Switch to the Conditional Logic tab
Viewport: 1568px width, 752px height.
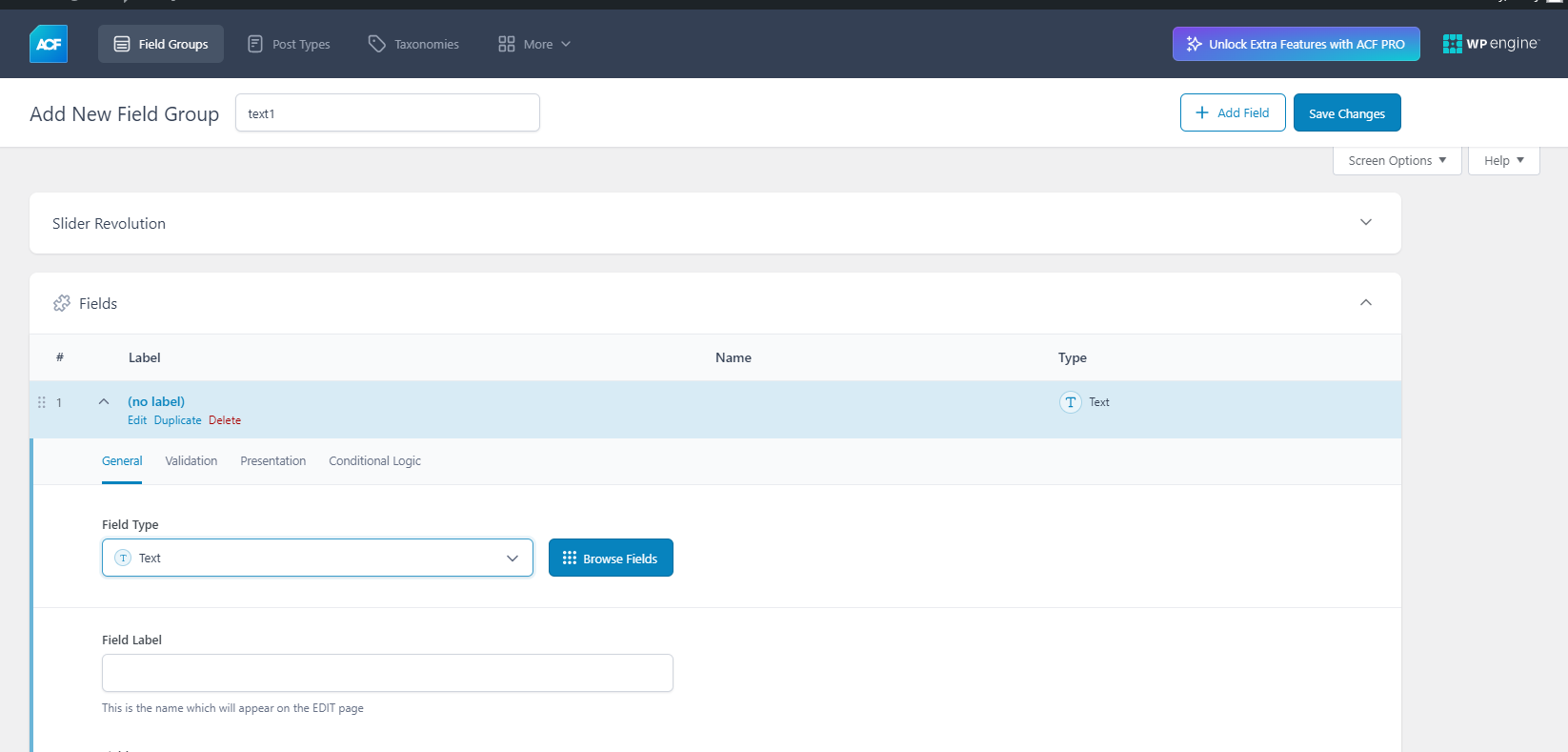[x=374, y=461]
